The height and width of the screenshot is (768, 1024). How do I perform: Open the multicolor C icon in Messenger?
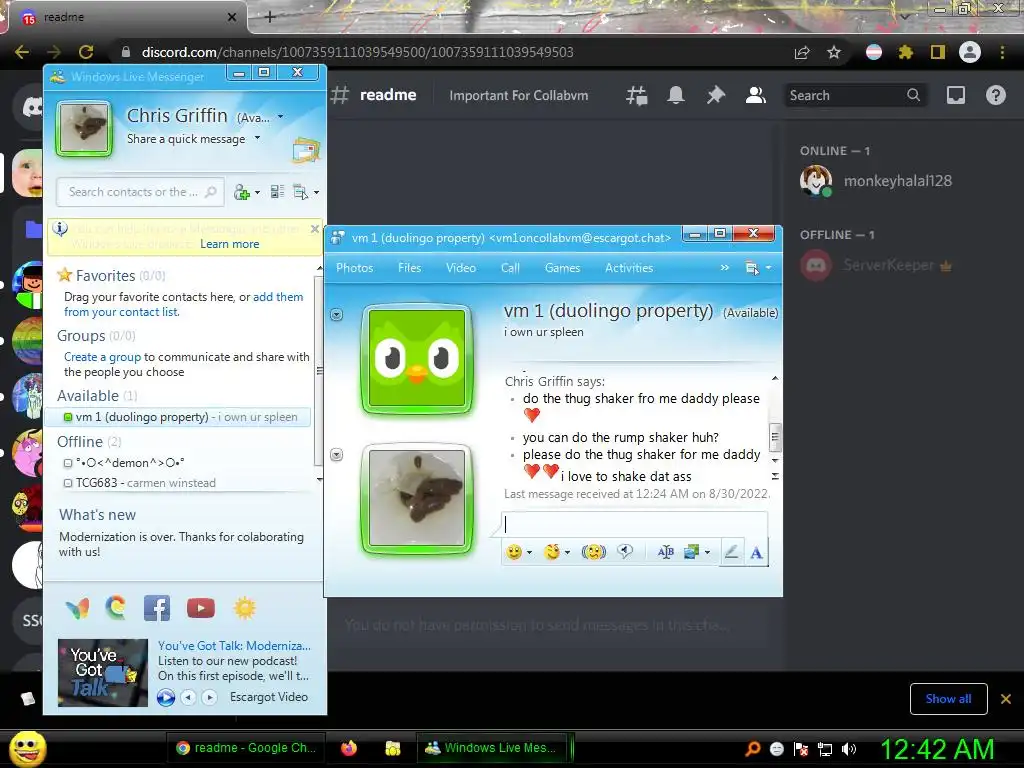[116, 608]
